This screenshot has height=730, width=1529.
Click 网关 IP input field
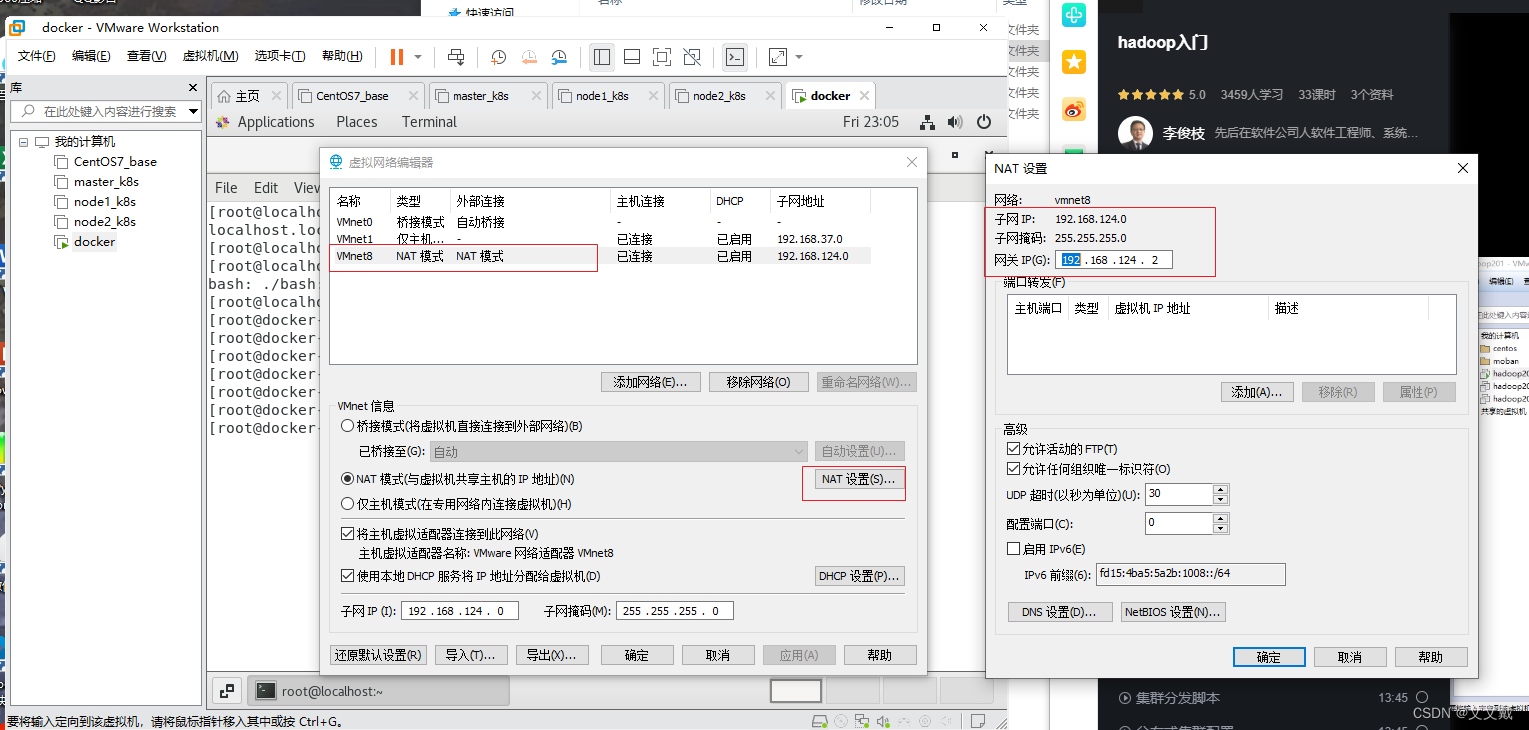click(1113, 260)
